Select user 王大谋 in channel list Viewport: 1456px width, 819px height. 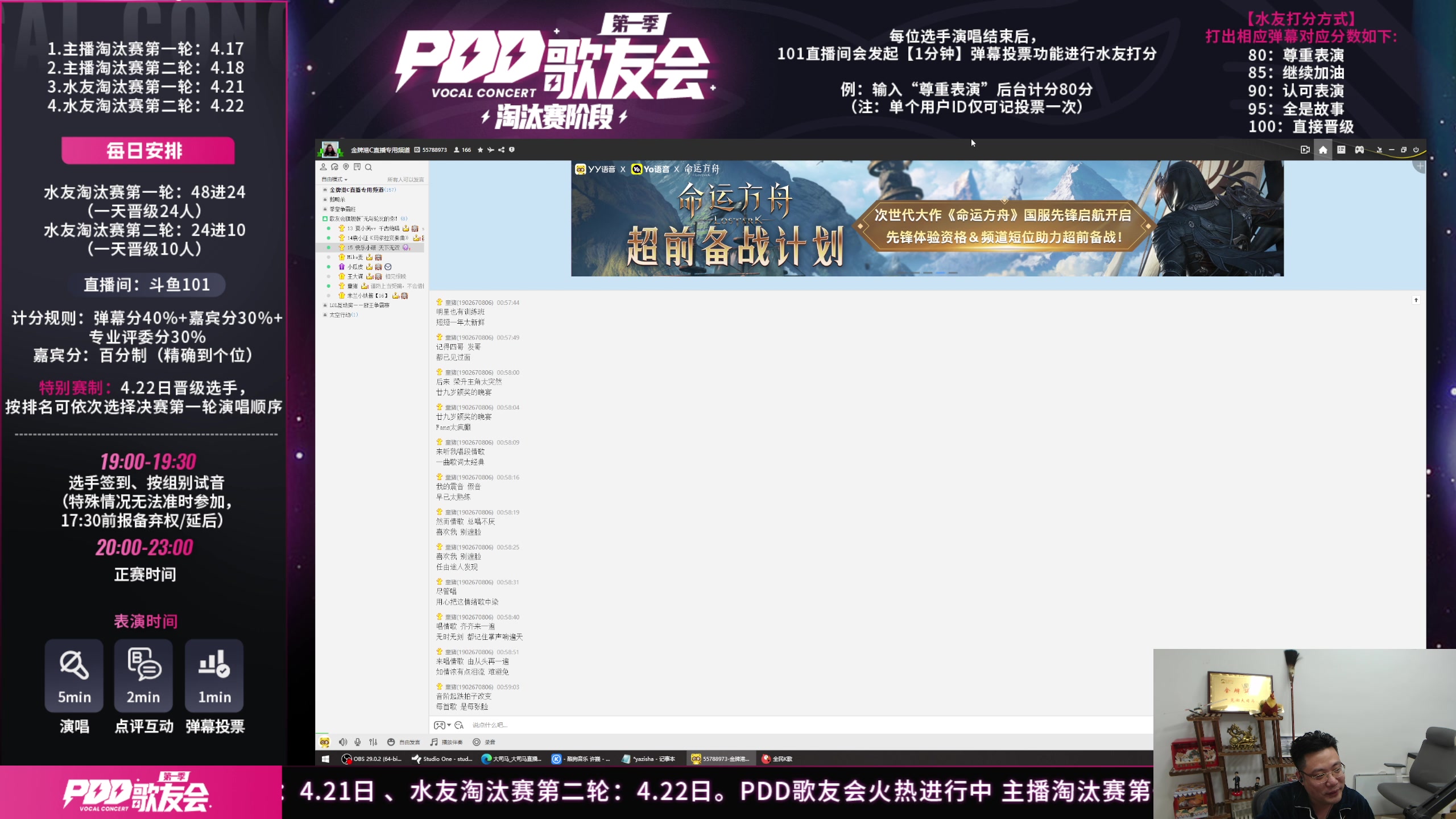[355, 277]
